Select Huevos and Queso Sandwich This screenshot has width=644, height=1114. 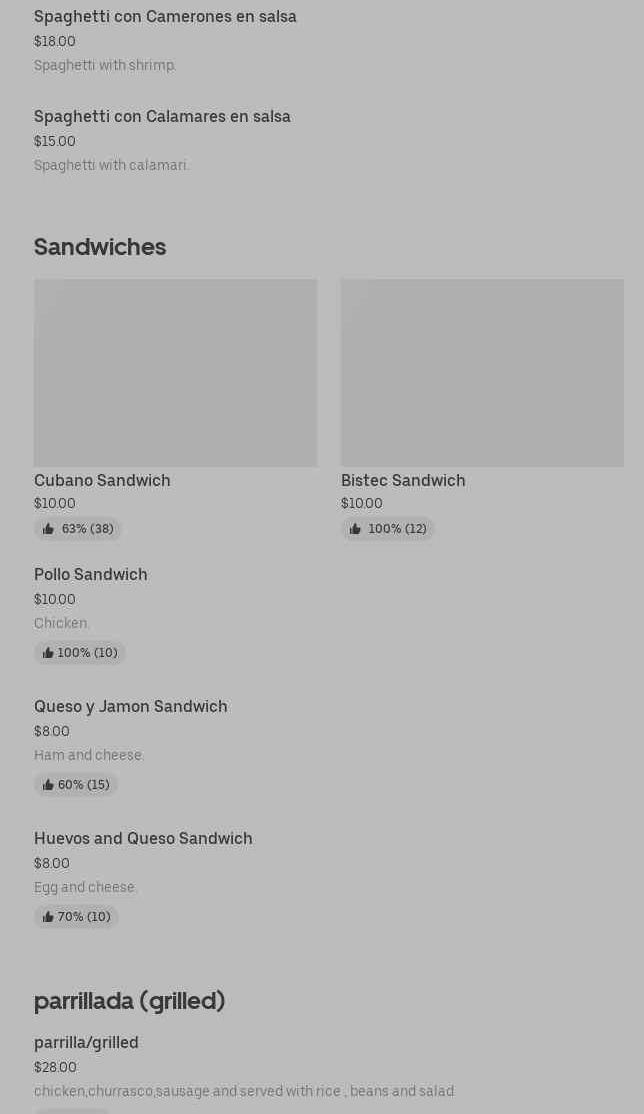tap(143, 839)
